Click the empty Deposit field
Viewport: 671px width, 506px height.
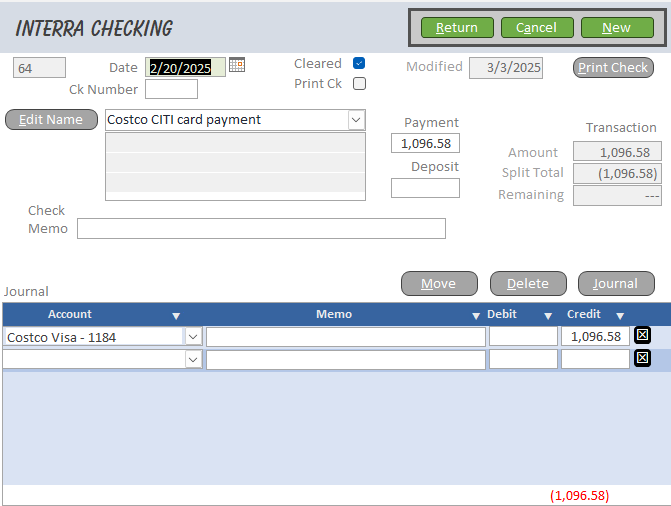click(x=425, y=188)
